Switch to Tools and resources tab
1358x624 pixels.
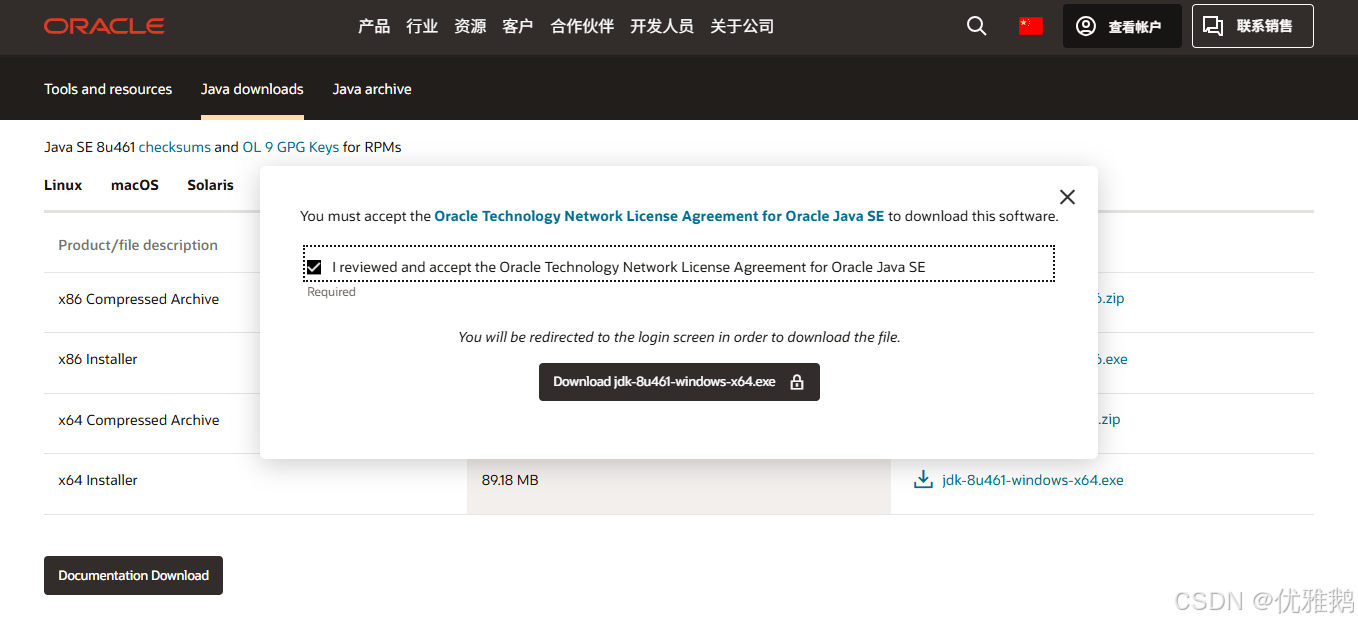point(108,89)
